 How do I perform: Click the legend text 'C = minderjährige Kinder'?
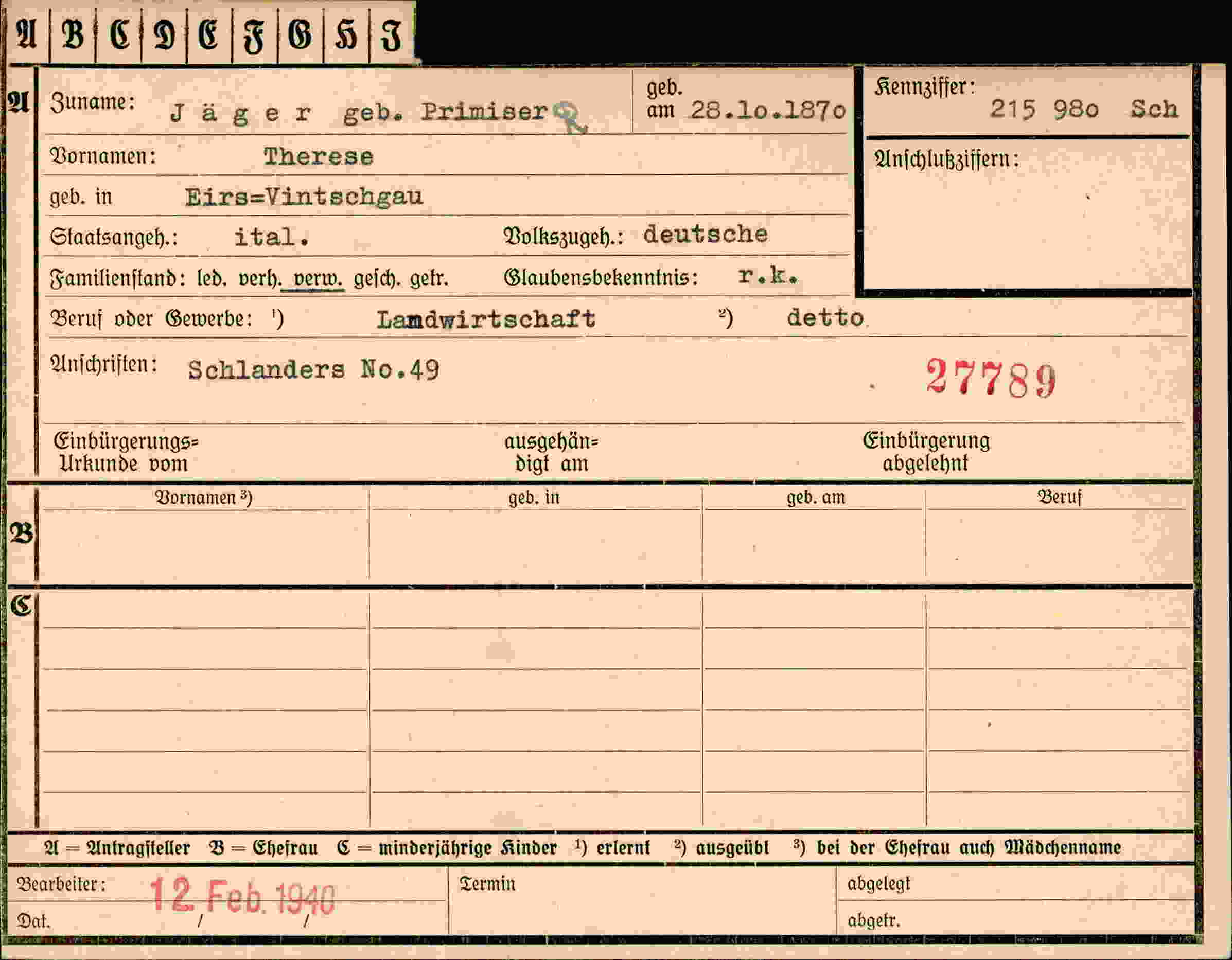(x=447, y=848)
